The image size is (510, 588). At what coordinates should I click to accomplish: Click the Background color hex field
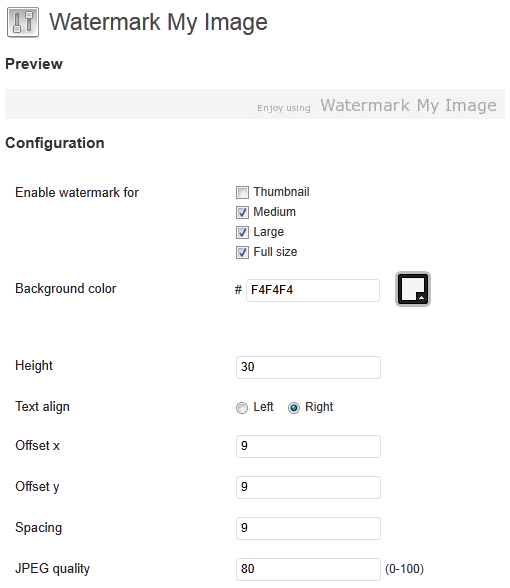[x=313, y=290]
